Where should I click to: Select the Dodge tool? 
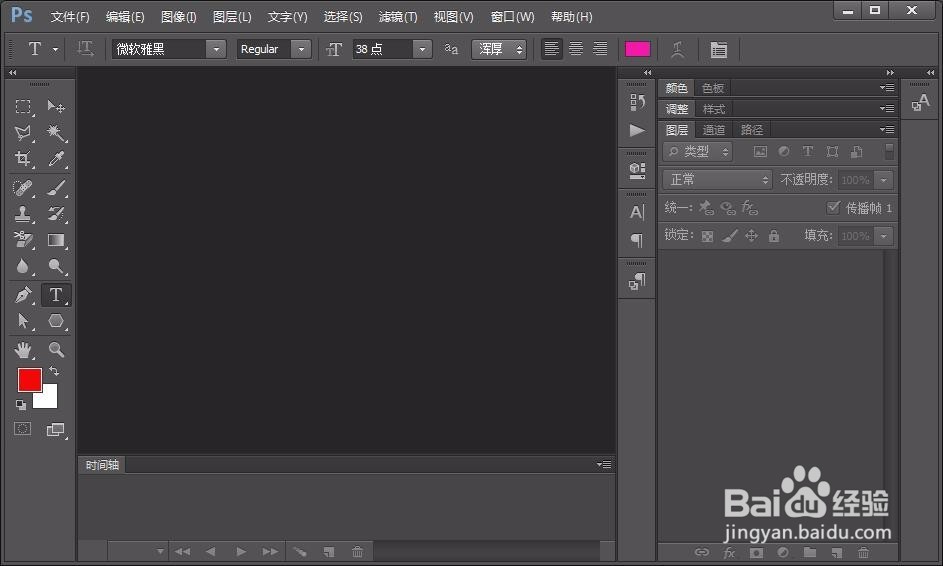pos(56,266)
